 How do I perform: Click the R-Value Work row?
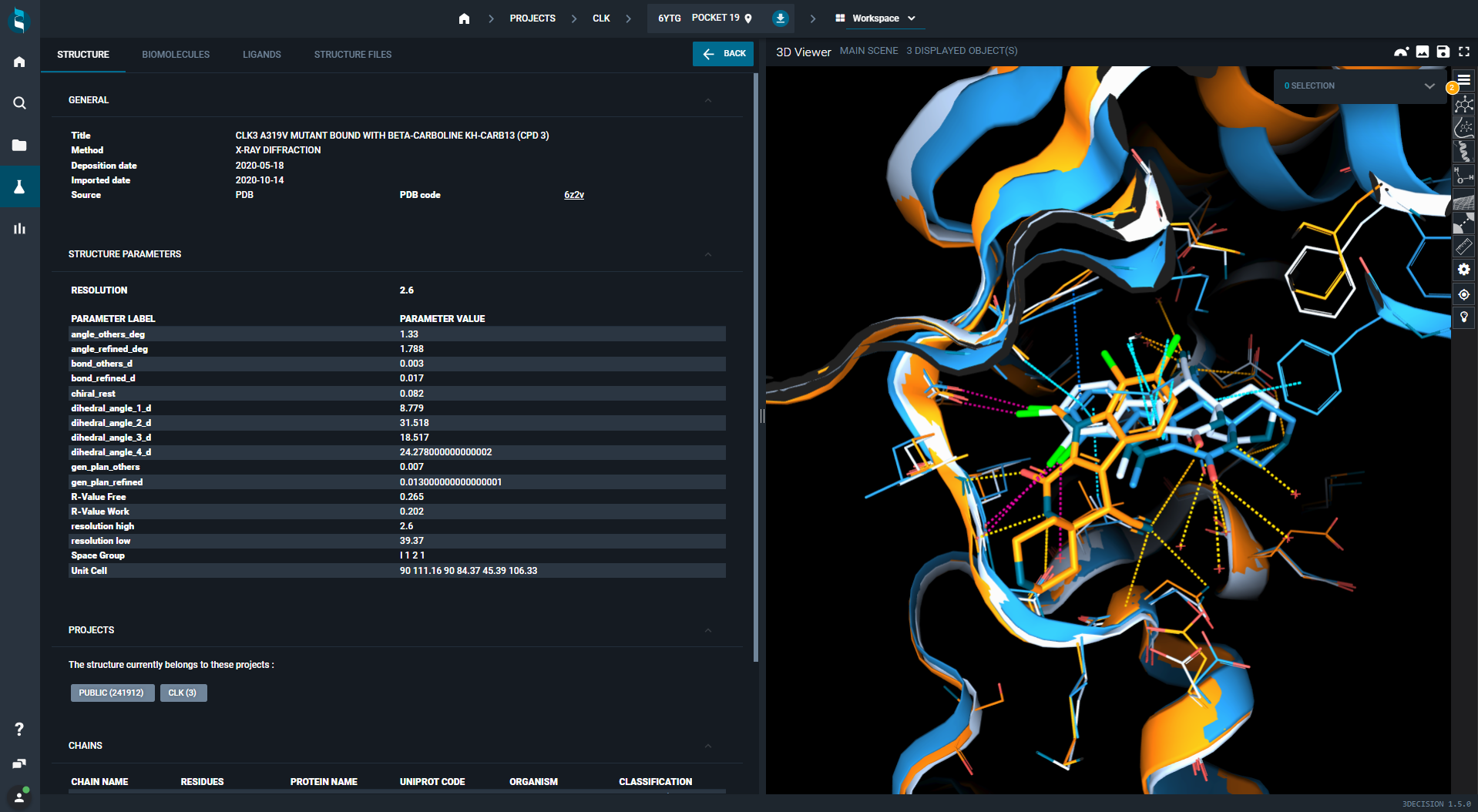(x=397, y=512)
